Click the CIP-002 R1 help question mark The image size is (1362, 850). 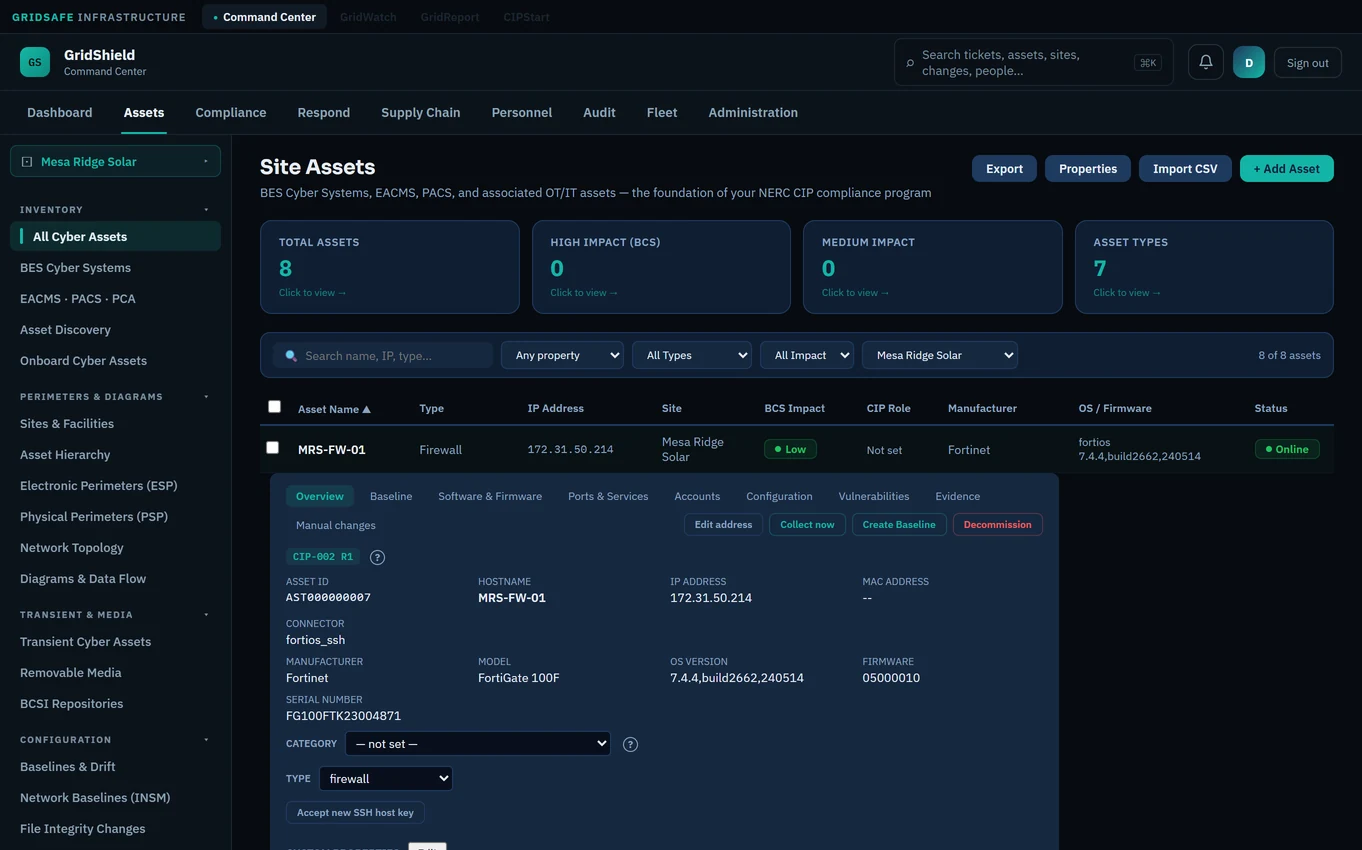point(377,557)
